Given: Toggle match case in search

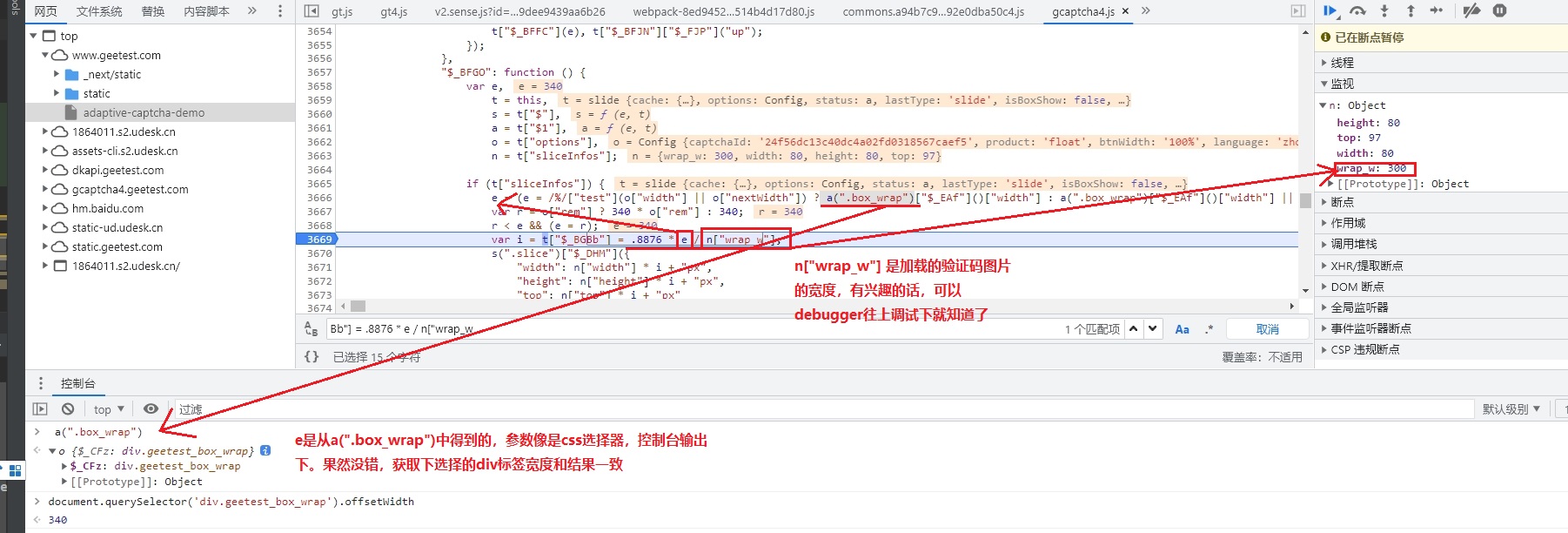Looking at the screenshot, I should coord(1182,329).
